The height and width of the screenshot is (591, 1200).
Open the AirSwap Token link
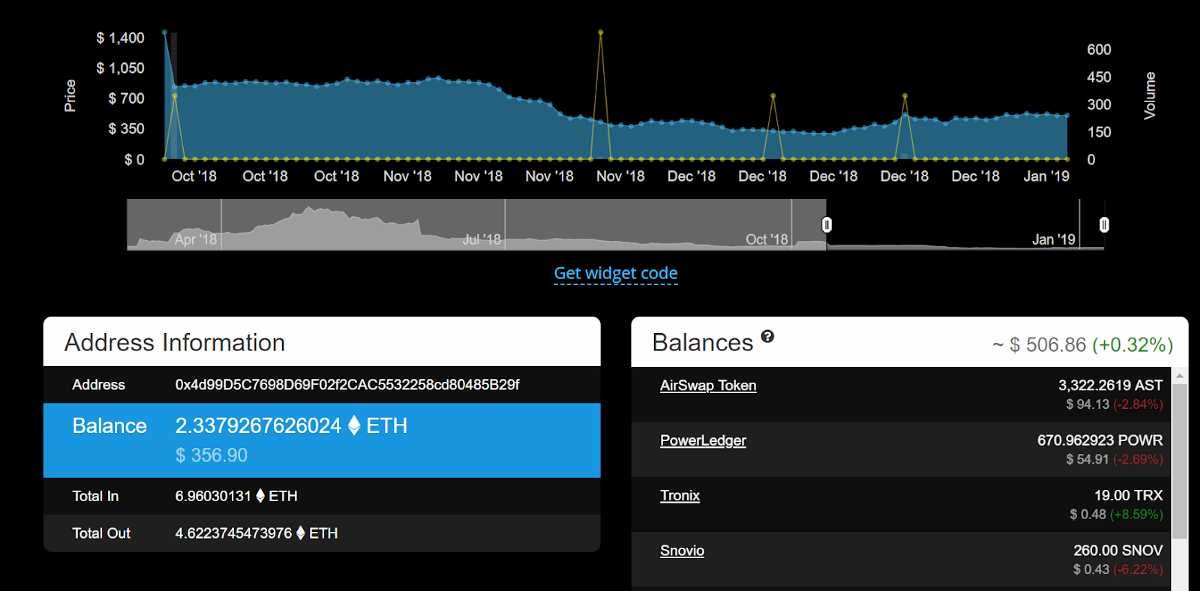click(708, 385)
